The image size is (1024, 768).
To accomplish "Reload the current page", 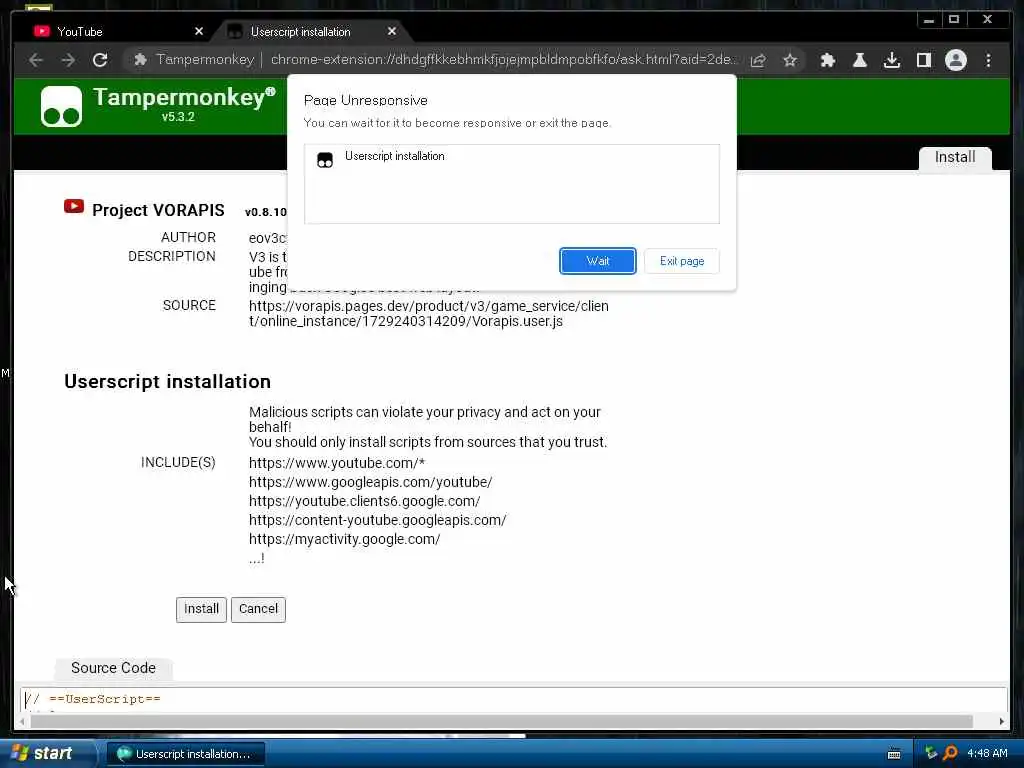I will [x=100, y=60].
